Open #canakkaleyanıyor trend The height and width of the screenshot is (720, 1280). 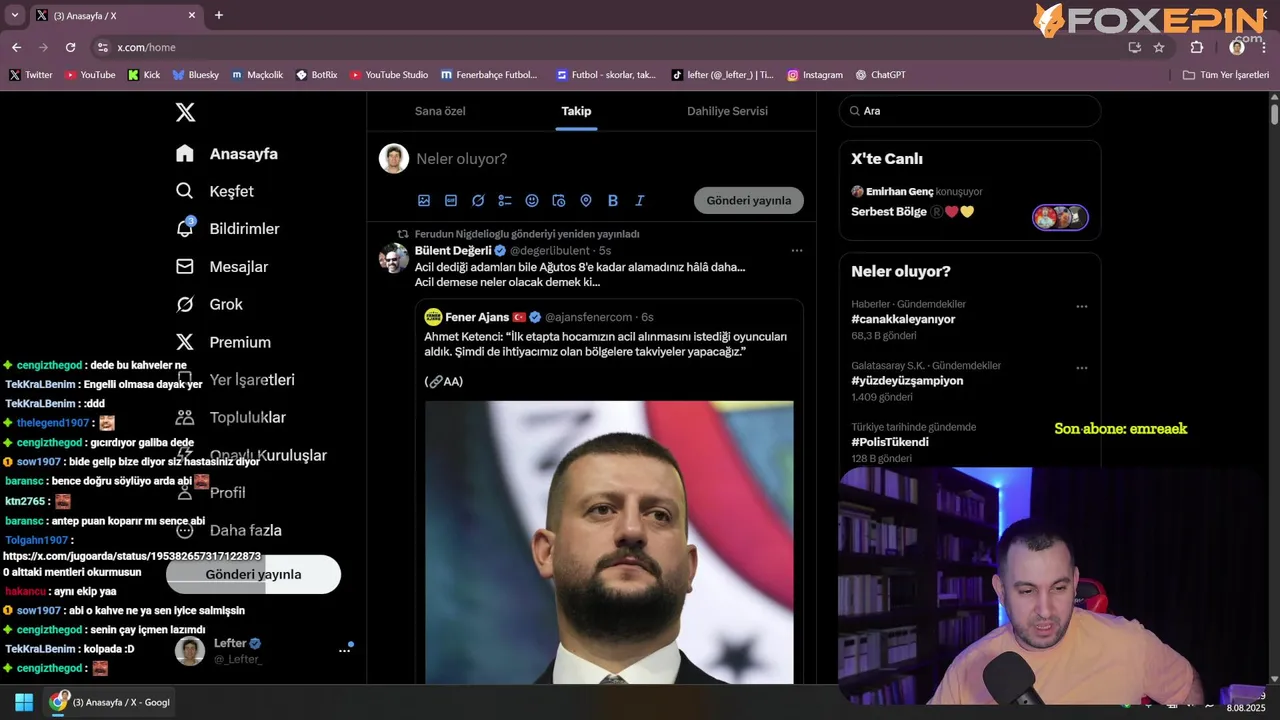pyautogui.click(x=903, y=319)
